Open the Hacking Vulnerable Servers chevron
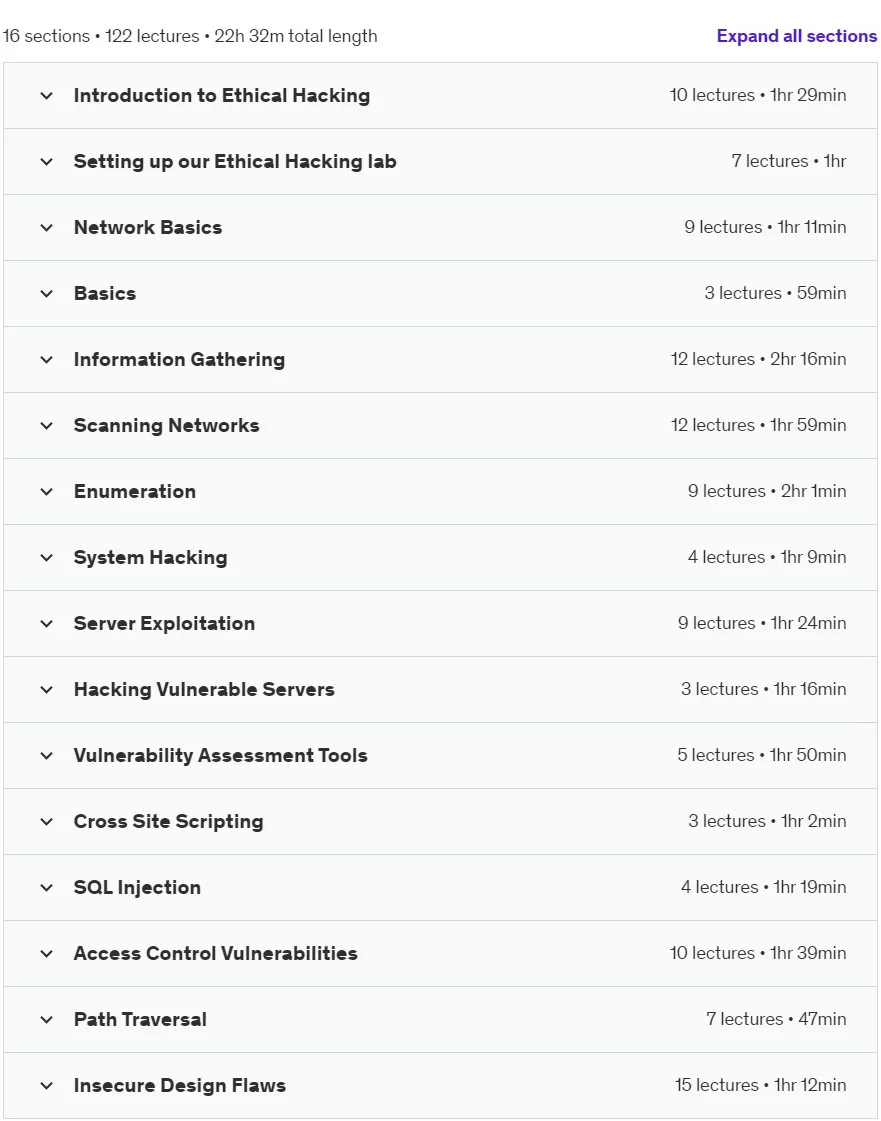 pyautogui.click(x=46, y=690)
